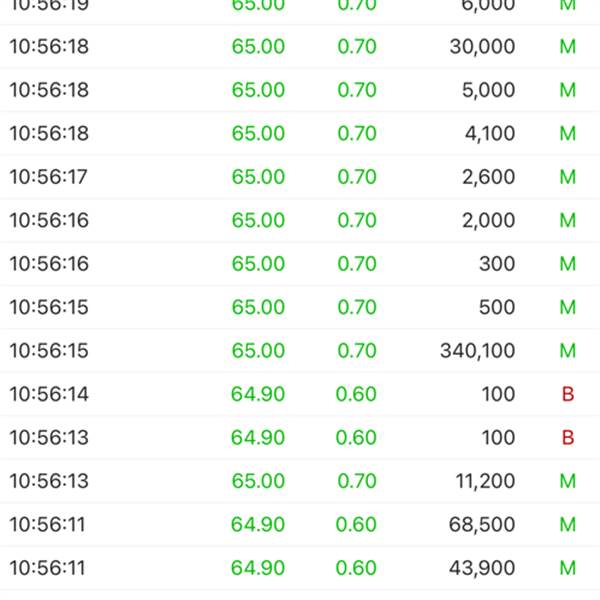Click the 0.70 change value beside 2,600
This screenshot has width=600, height=600.
[x=357, y=177]
